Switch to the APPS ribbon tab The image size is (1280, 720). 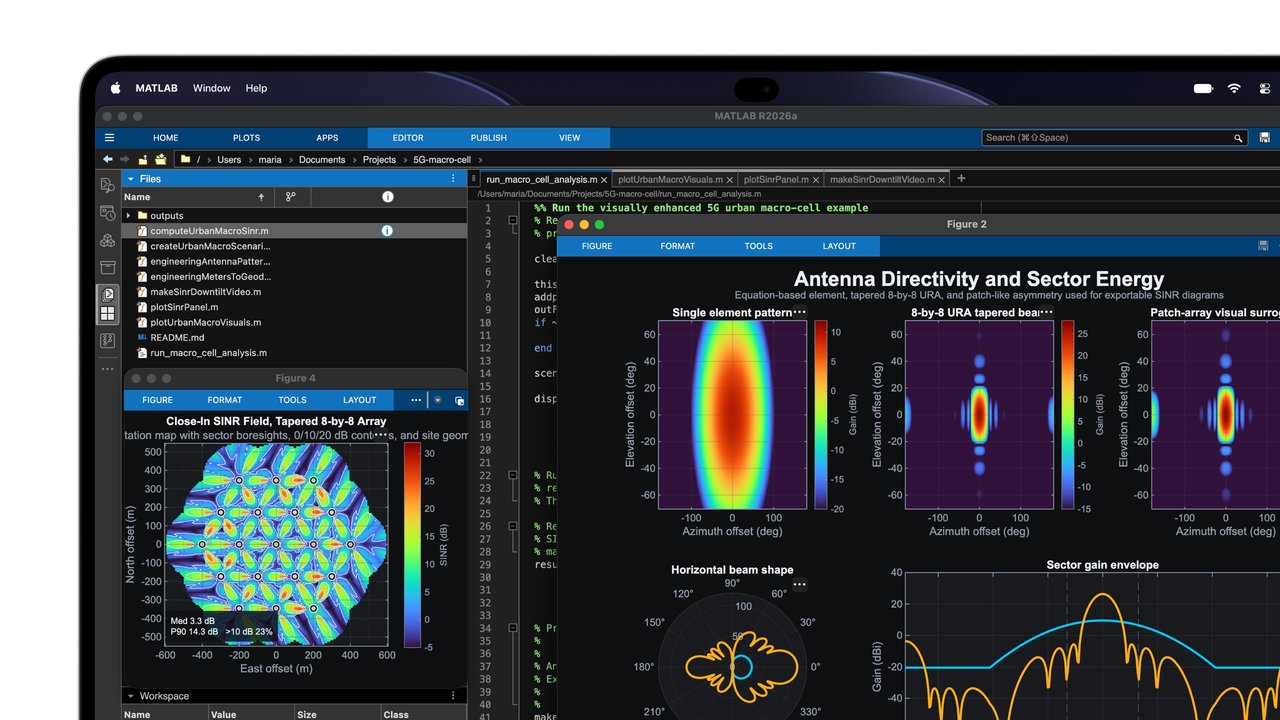pos(327,138)
